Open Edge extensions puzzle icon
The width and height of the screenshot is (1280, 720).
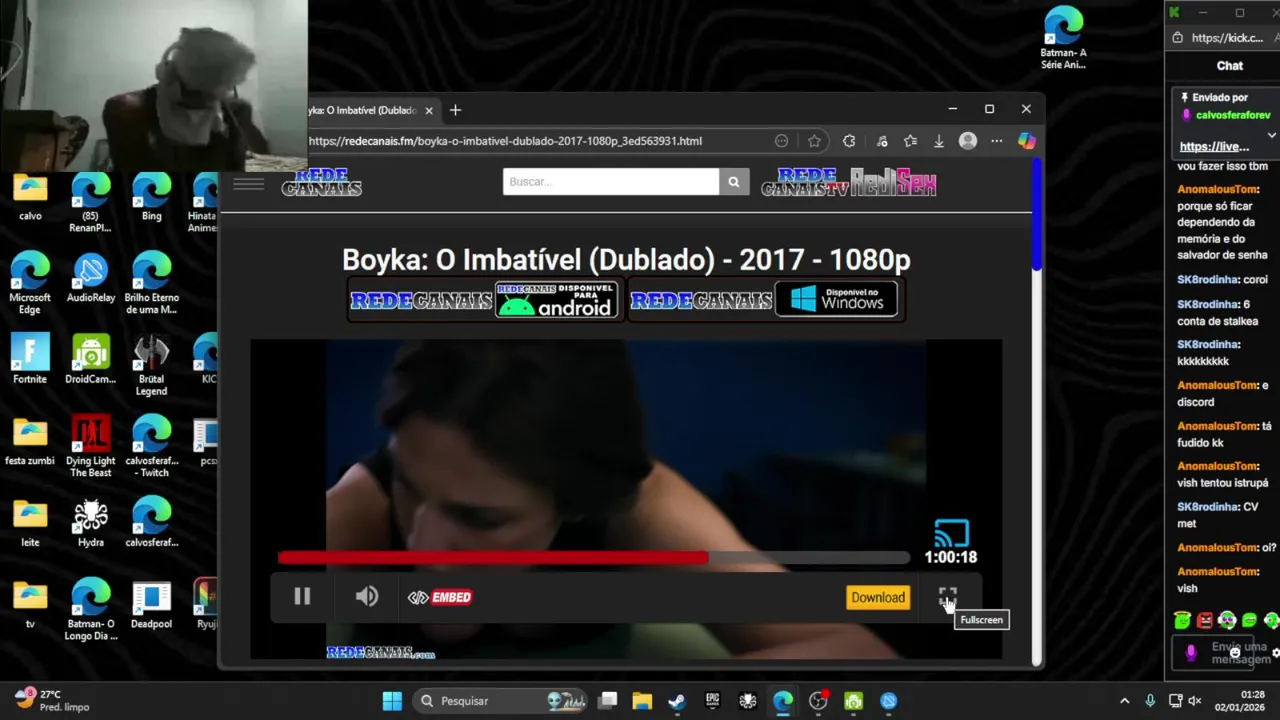849,141
